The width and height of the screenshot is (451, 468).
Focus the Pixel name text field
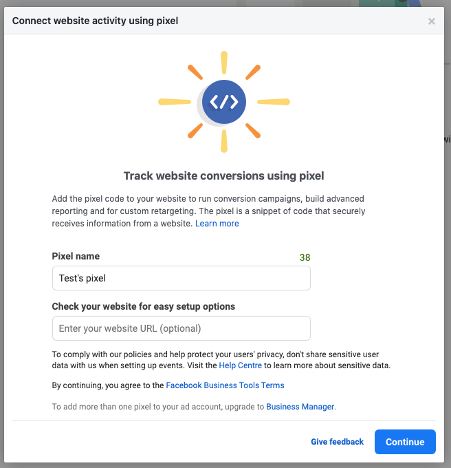pos(181,278)
